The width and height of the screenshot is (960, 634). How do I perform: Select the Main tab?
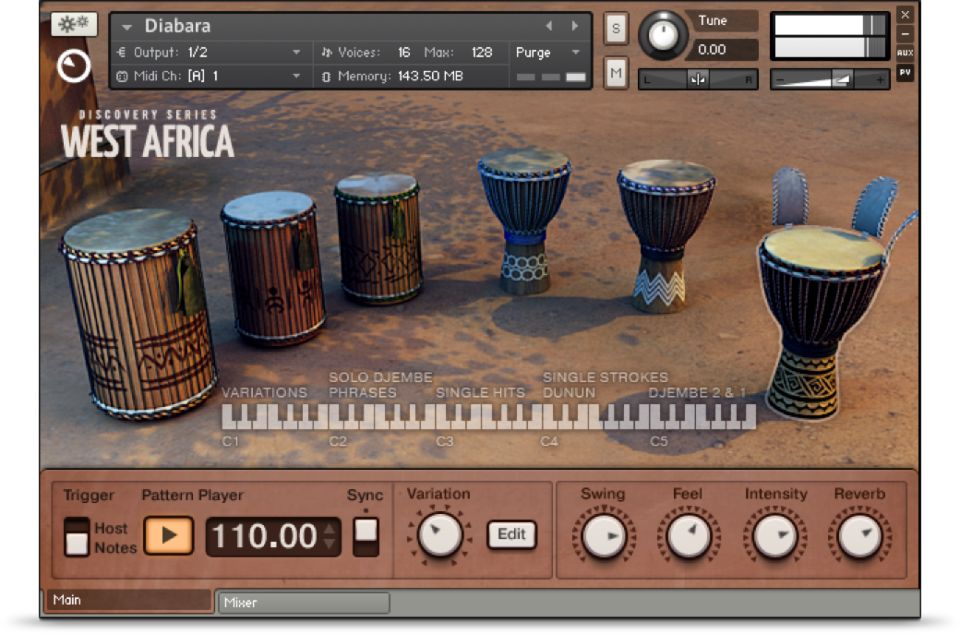tap(127, 600)
